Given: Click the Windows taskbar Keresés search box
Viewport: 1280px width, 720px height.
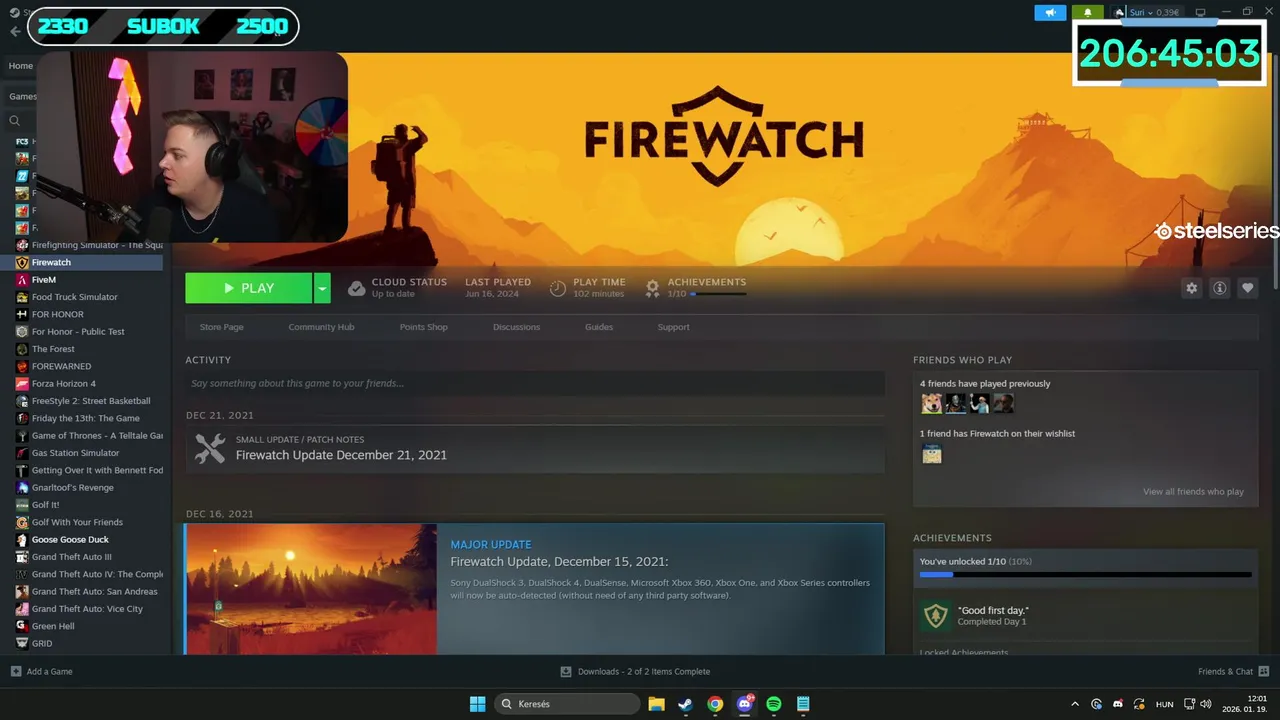Looking at the screenshot, I should [x=568, y=704].
